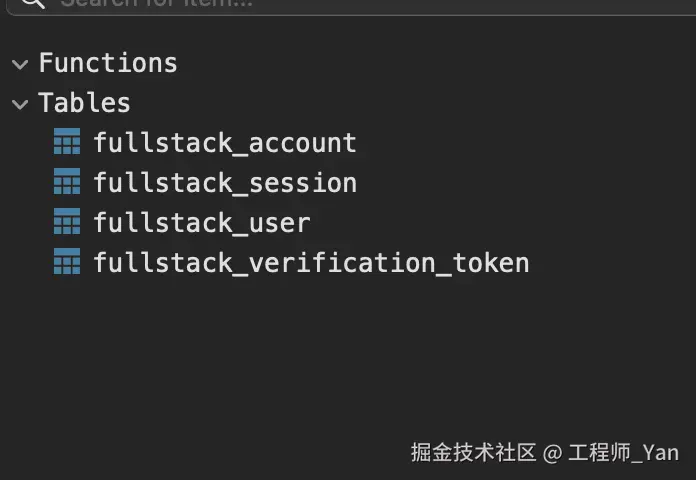Screen dimensions: 696x480
Task: Collapse the Functions section chevron
Action: (x=20, y=64)
